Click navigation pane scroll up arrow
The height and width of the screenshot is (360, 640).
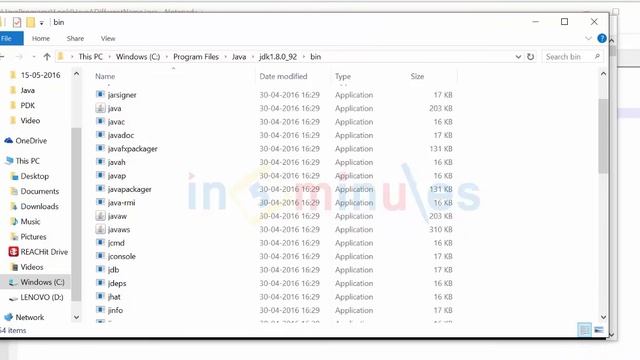(76, 74)
